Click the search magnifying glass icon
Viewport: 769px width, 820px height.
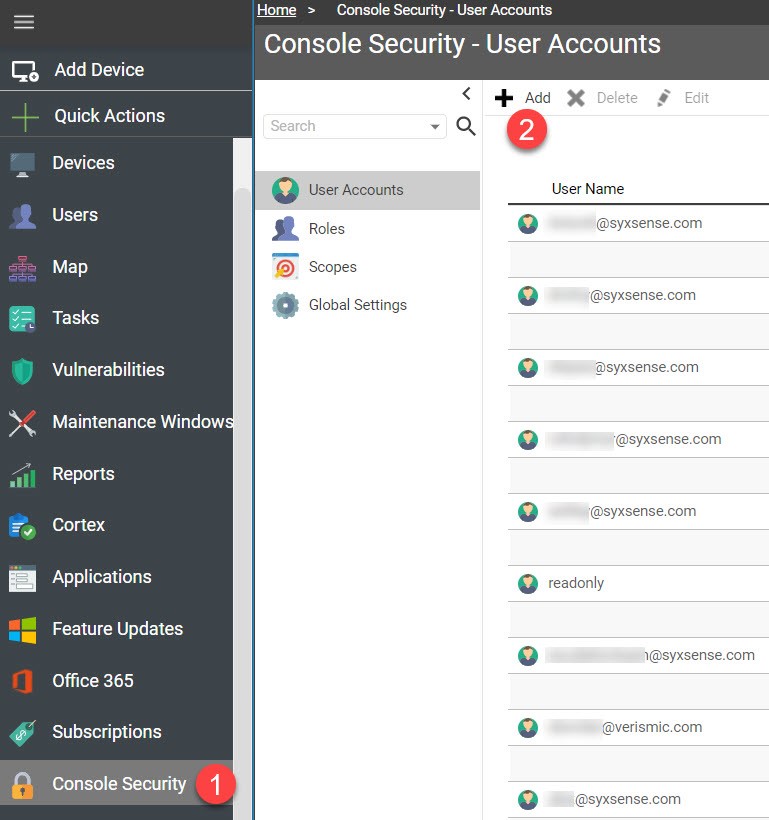[466, 126]
